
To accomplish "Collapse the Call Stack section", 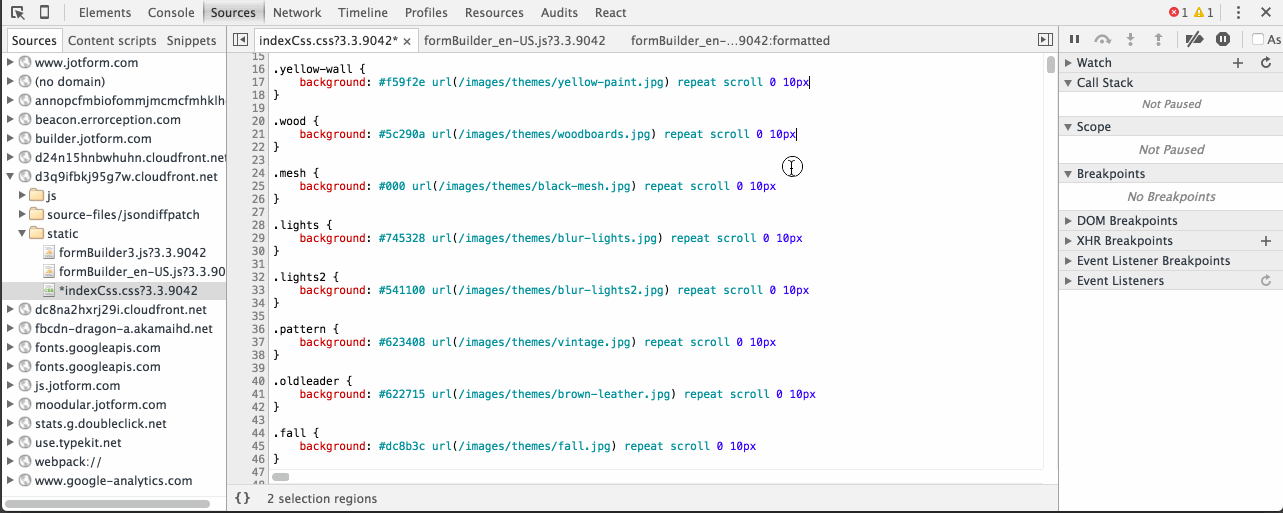I will pyautogui.click(x=1068, y=83).
